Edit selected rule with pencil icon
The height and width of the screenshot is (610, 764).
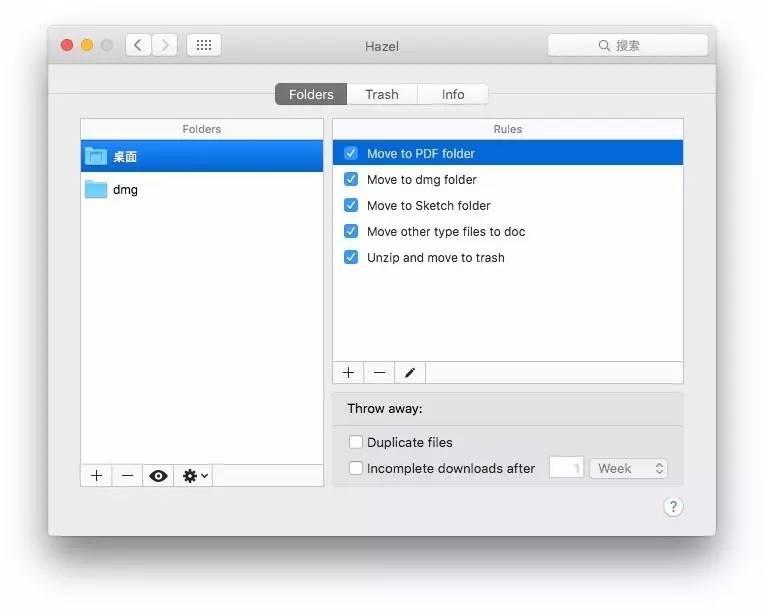click(x=410, y=373)
